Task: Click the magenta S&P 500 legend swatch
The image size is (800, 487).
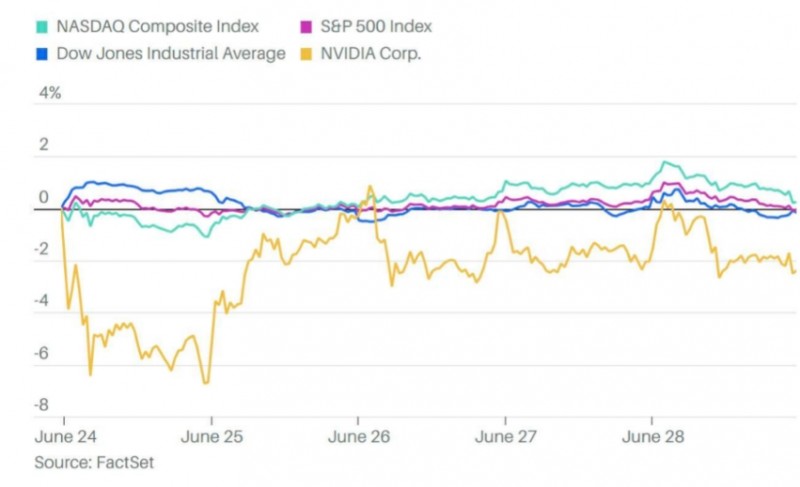Action: pos(308,27)
